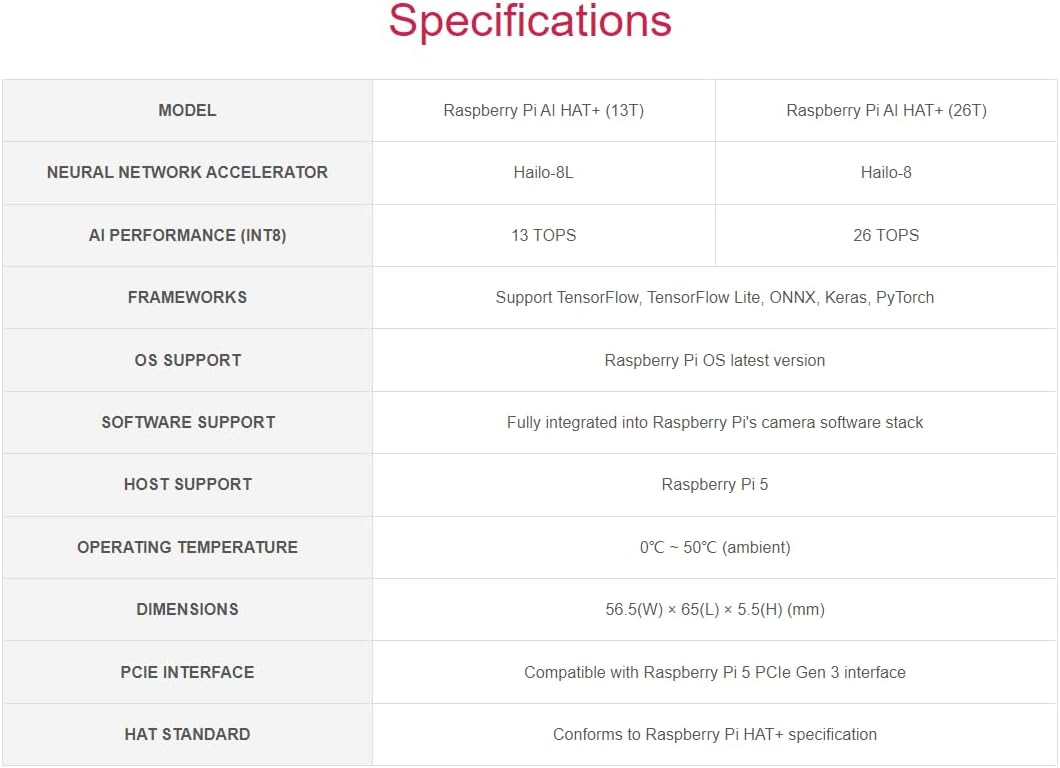Click the Specifications heading

point(530,22)
